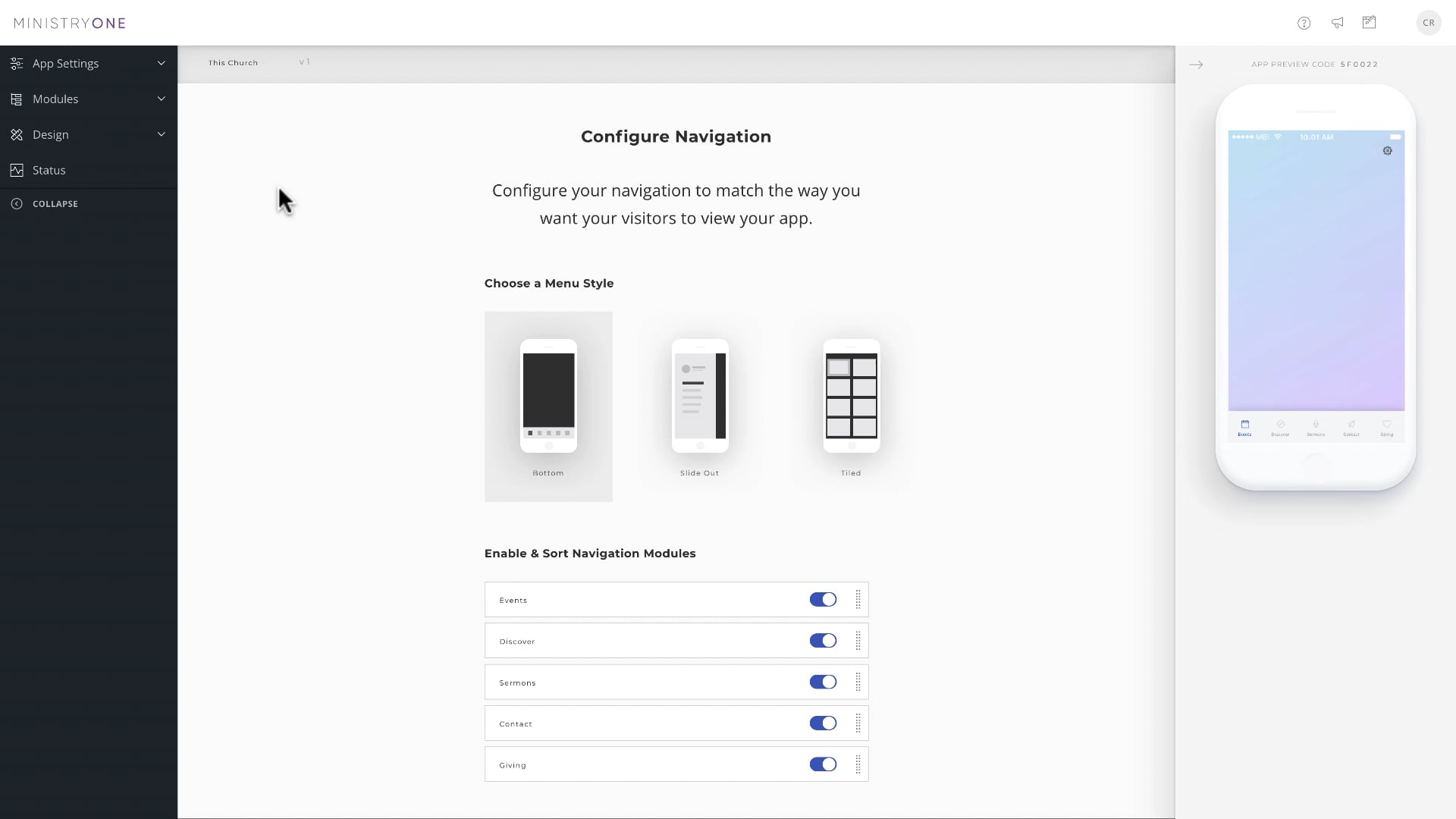Choose the Slide Out menu style
The image size is (1456, 819).
pyautogui.click(x=699, y=406)
